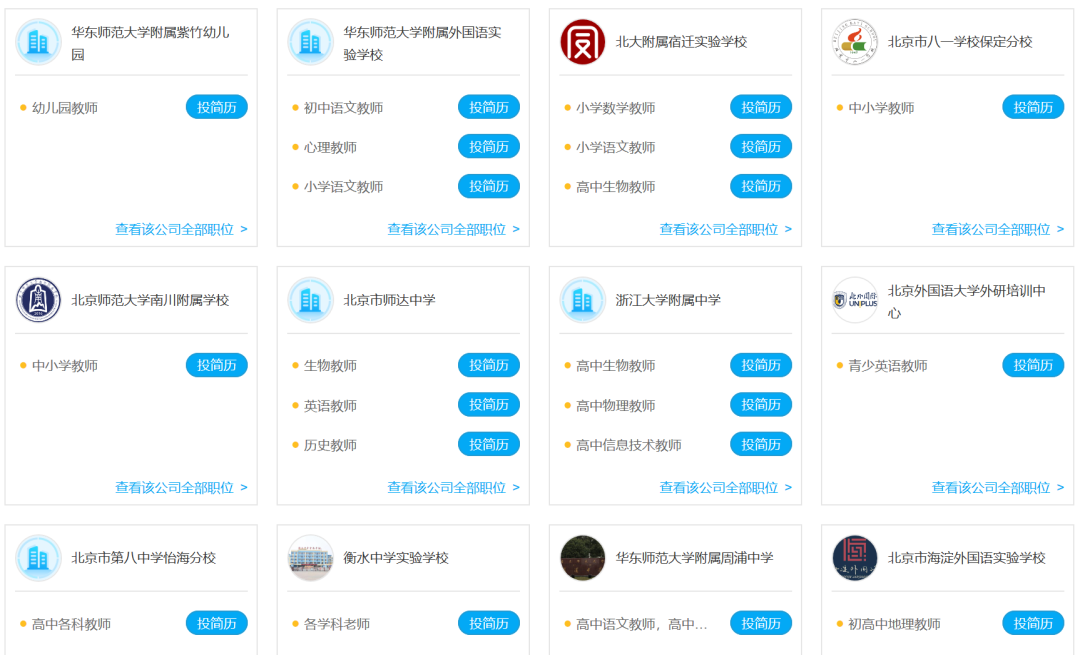Viewport: 1080px width, 655px height.
Task: View all jobs at 北大附属宿迁实验学校
Action: (725, 229)
